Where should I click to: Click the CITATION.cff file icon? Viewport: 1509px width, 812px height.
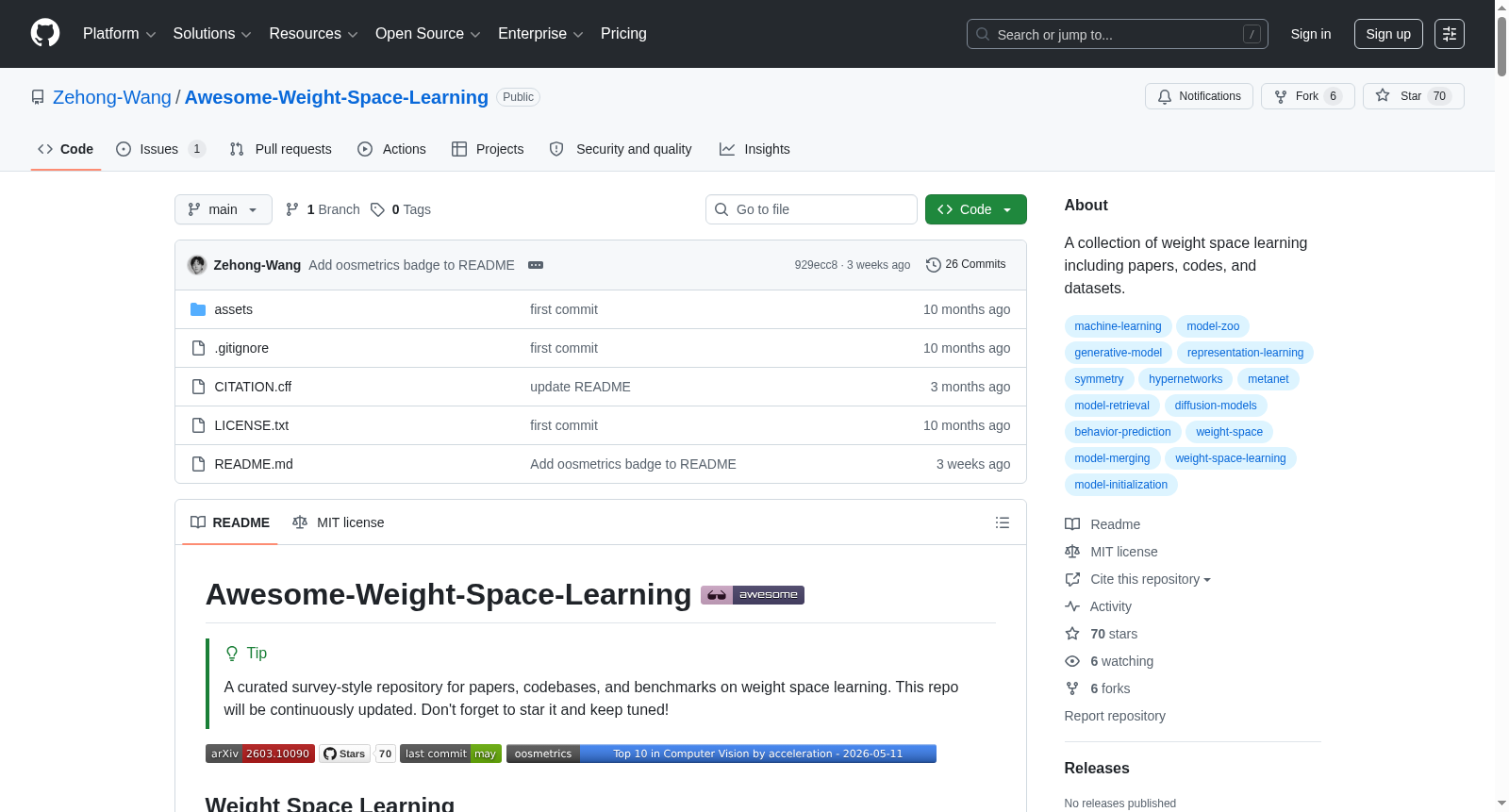[198, 387]
